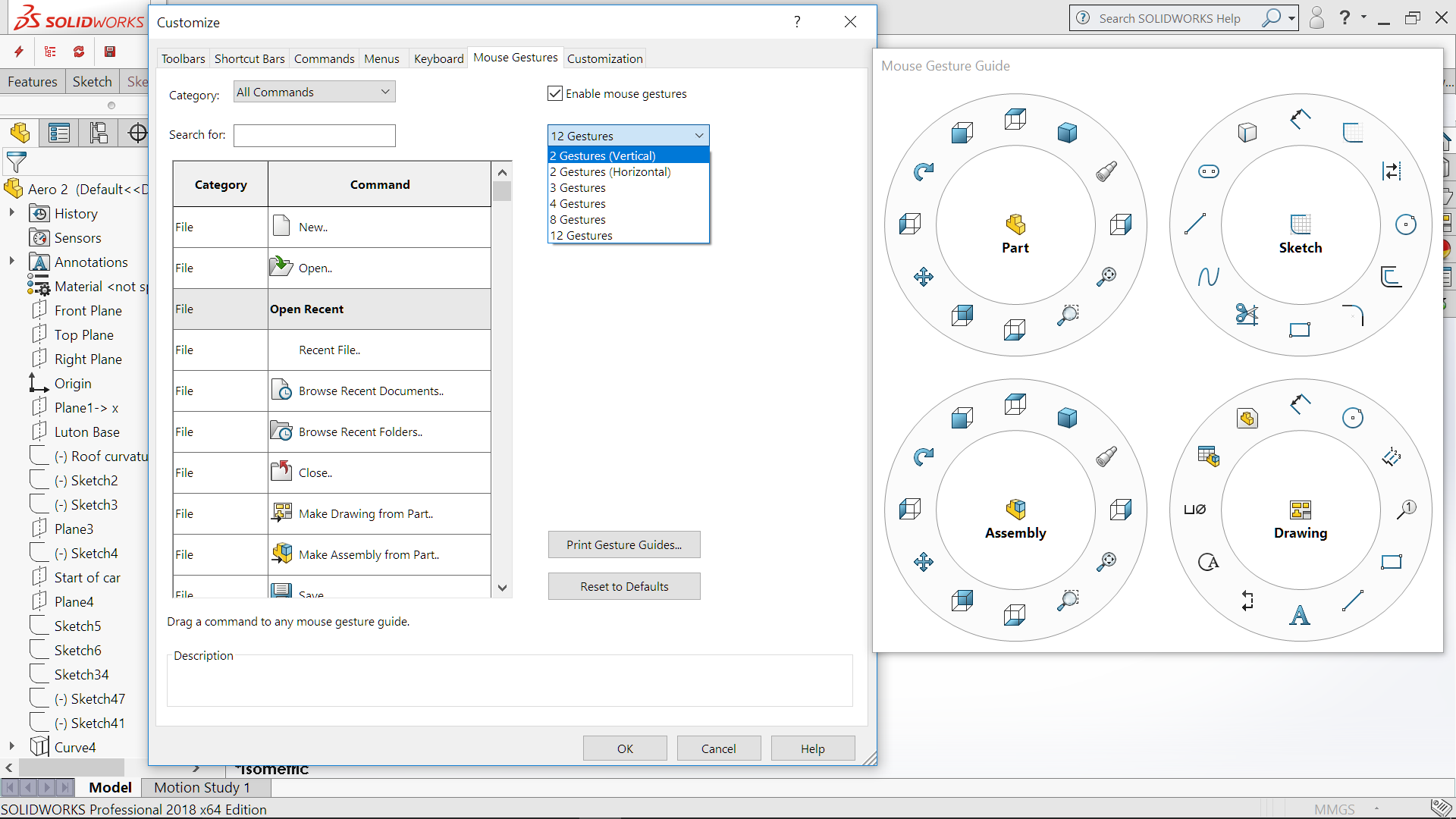Click the spline icon in Sketch gesture guide
The image size is (1456, 819).
(1208, 277)
